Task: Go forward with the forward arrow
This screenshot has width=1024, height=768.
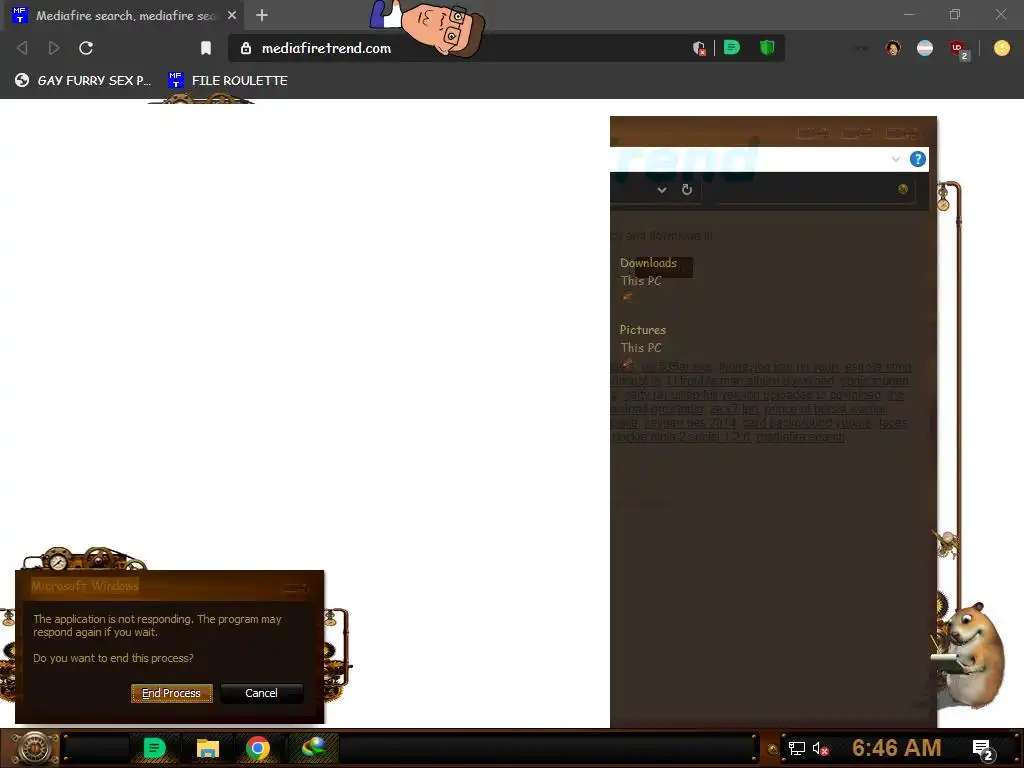Action: click(54, 48)
